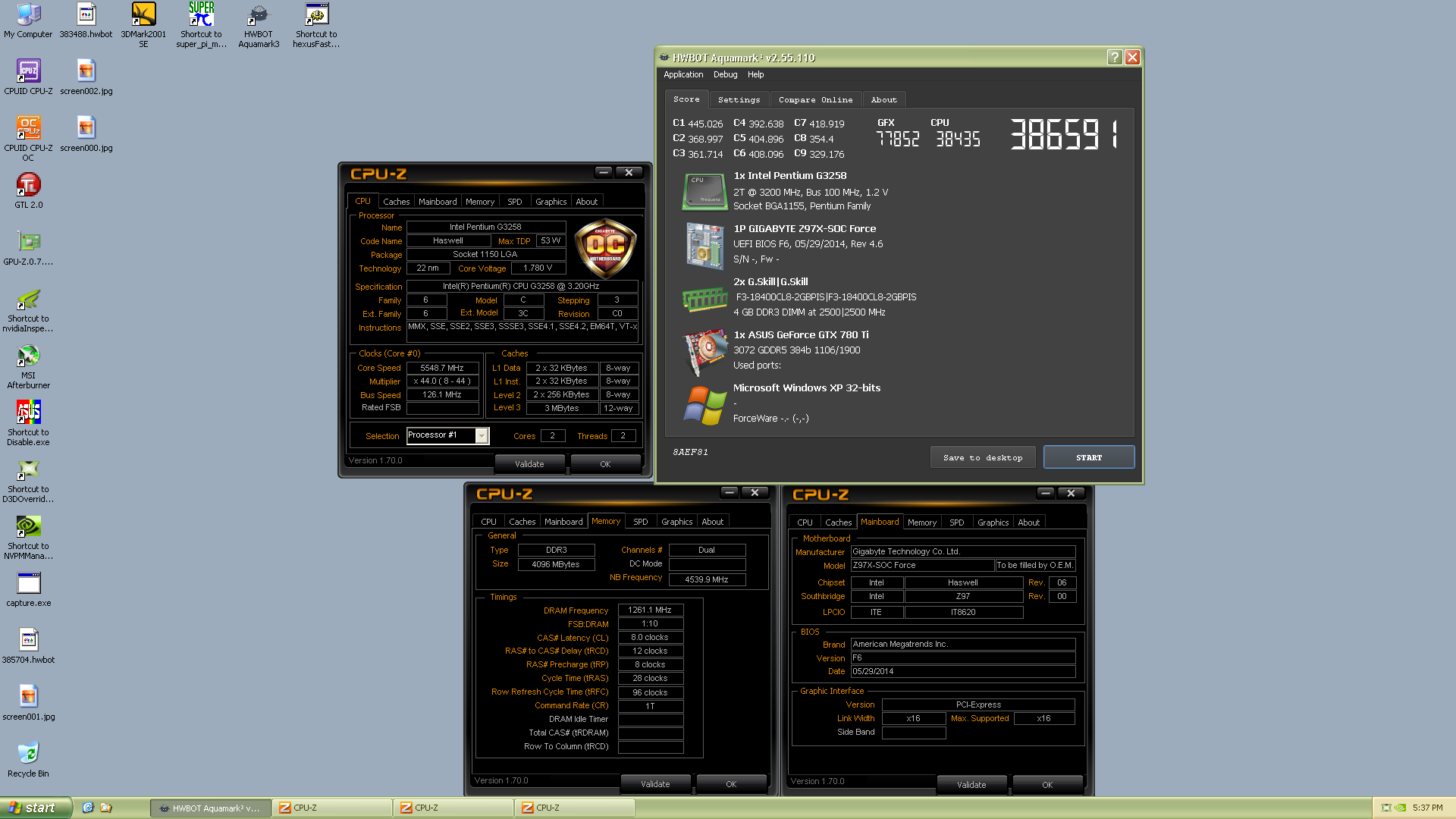Switch to the Settings tab in Aquamark
Viewport: 1456px width, 819px height.
pos(739,100)
